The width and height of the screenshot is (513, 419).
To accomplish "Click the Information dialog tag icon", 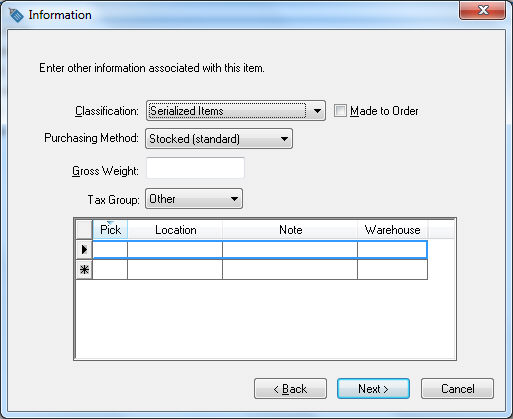I will [16, 15].
